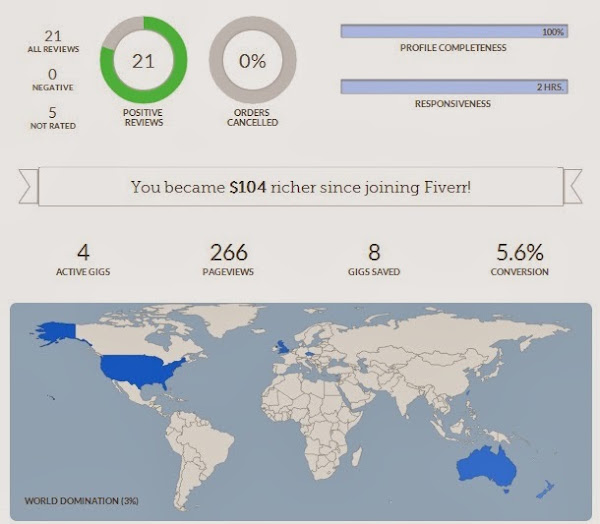Click Tasmania highlighted below Australia
This screenshot has width=600, height=524.
pyautogui.click(x=506, y=490)
